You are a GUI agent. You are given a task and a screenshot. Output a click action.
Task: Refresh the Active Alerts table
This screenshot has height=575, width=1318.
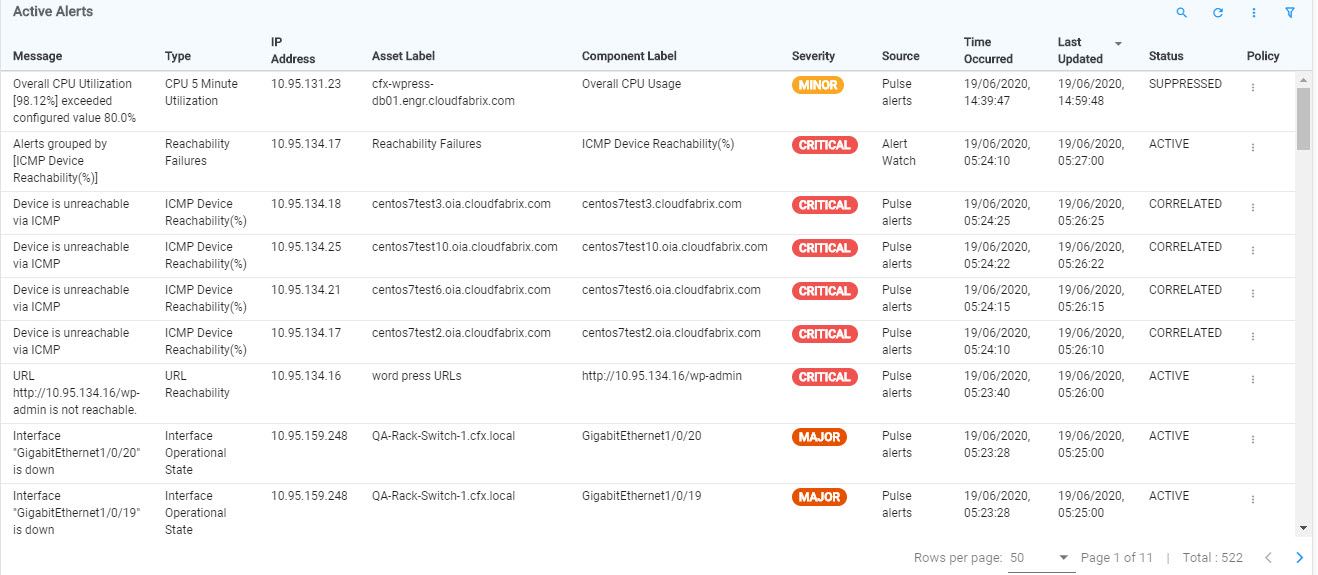[1218, 13]
